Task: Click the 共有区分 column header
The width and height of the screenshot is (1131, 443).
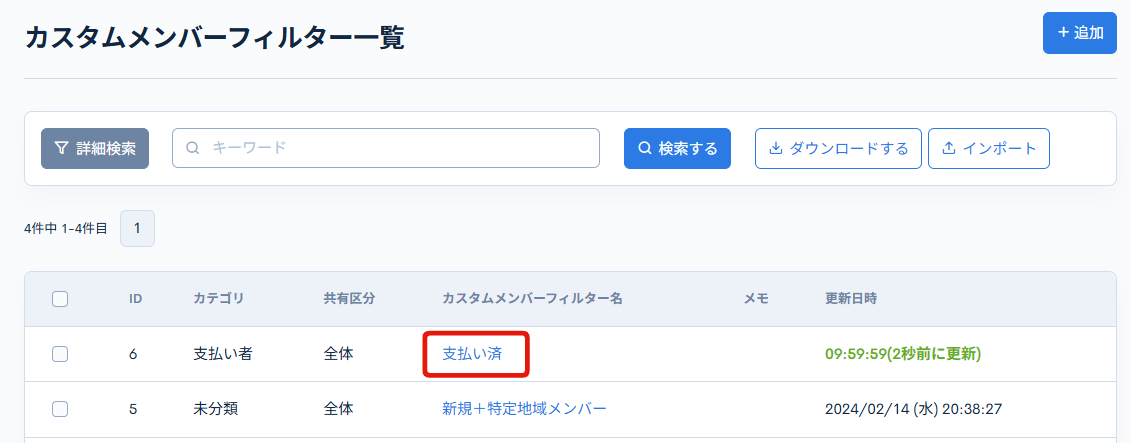Action: [349, 299]
